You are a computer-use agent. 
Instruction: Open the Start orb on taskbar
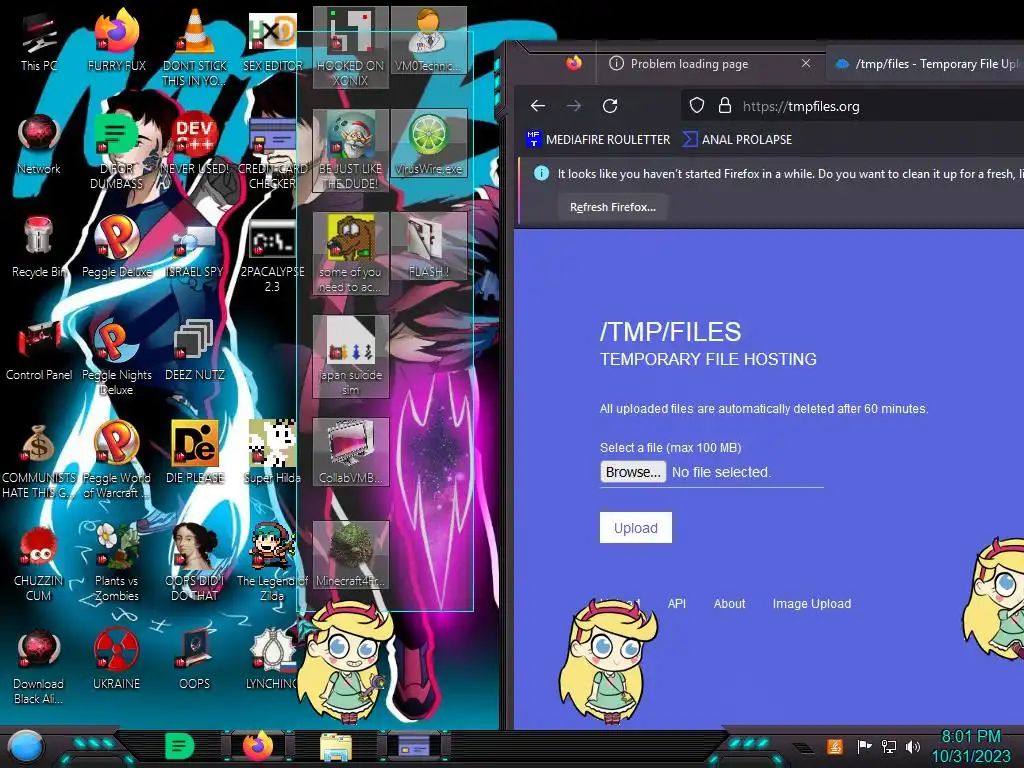(x=26, y=747)
